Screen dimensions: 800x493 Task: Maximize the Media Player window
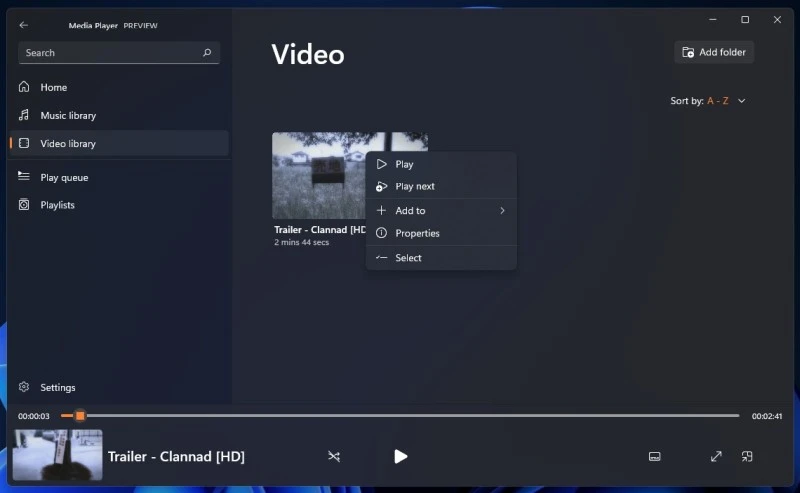coord(745,19)
